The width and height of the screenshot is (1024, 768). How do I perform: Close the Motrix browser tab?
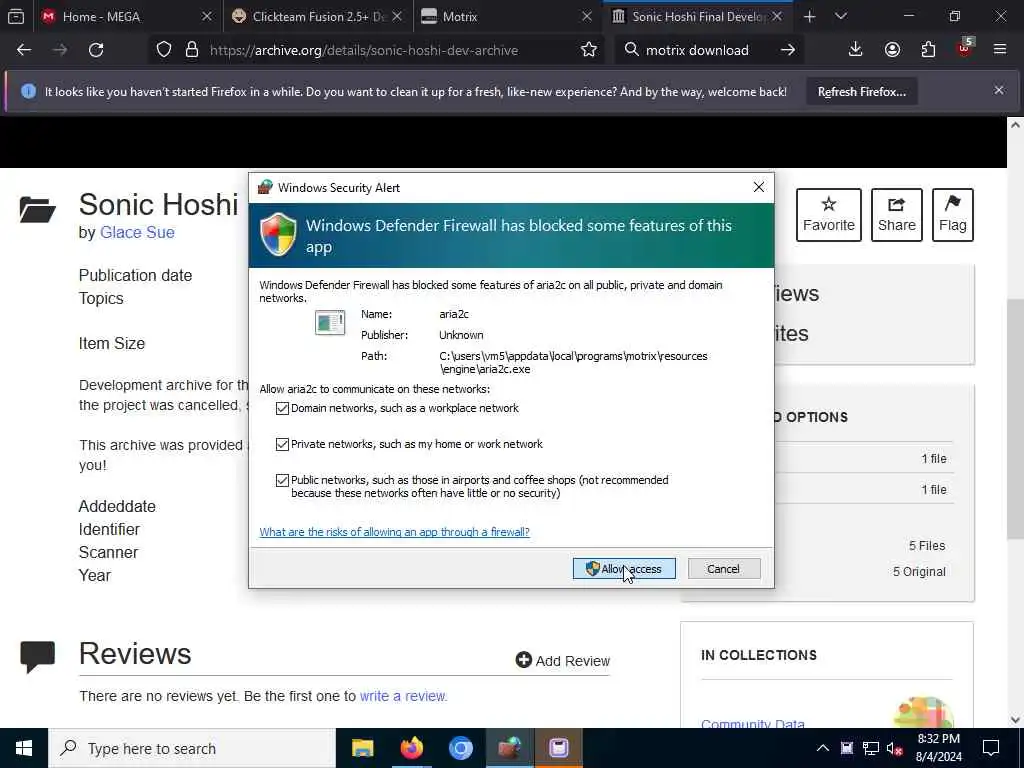tap(587, 16)
